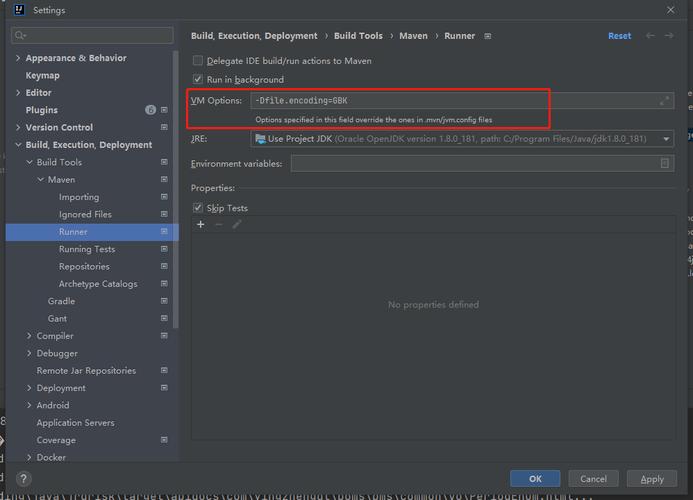Click the sidebar tree scrollbar

(x=176, y=190)
